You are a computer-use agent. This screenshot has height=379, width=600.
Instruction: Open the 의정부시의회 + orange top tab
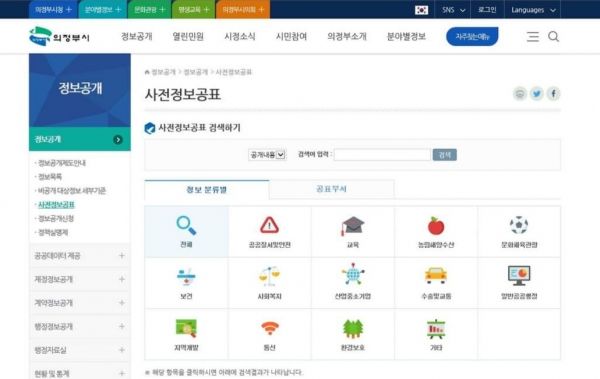point(243,10)
